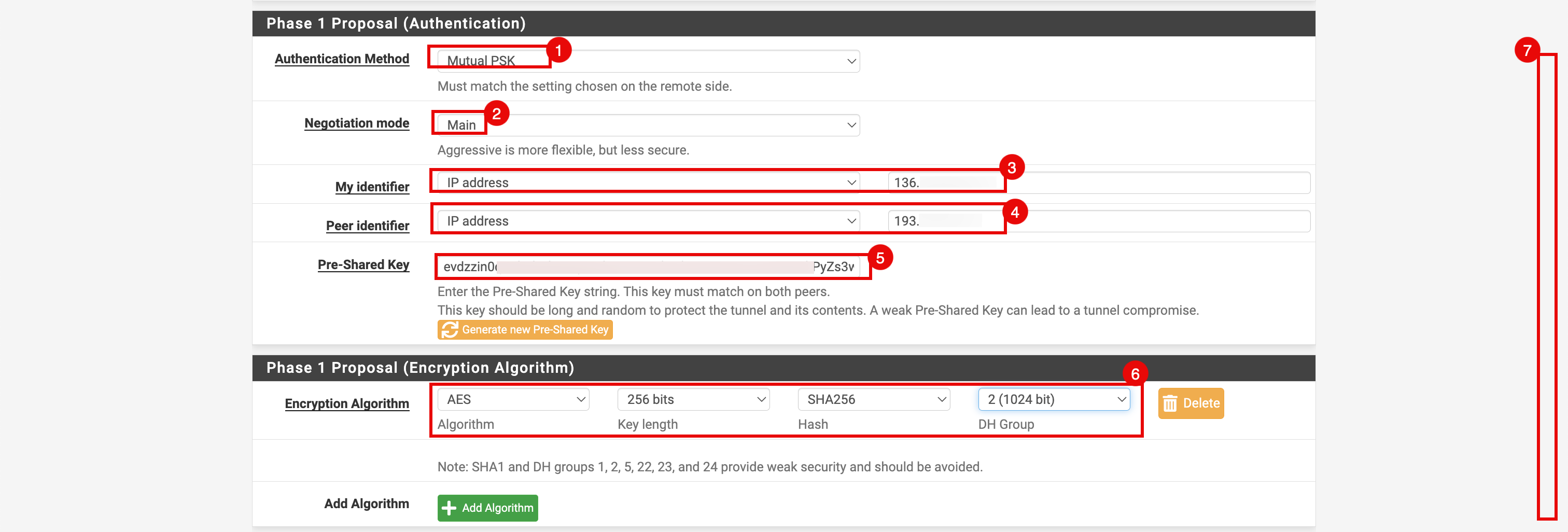Expand the My identifier type dropdown
The width and height of the screenshot is (1568, 532).
point(648,183)
